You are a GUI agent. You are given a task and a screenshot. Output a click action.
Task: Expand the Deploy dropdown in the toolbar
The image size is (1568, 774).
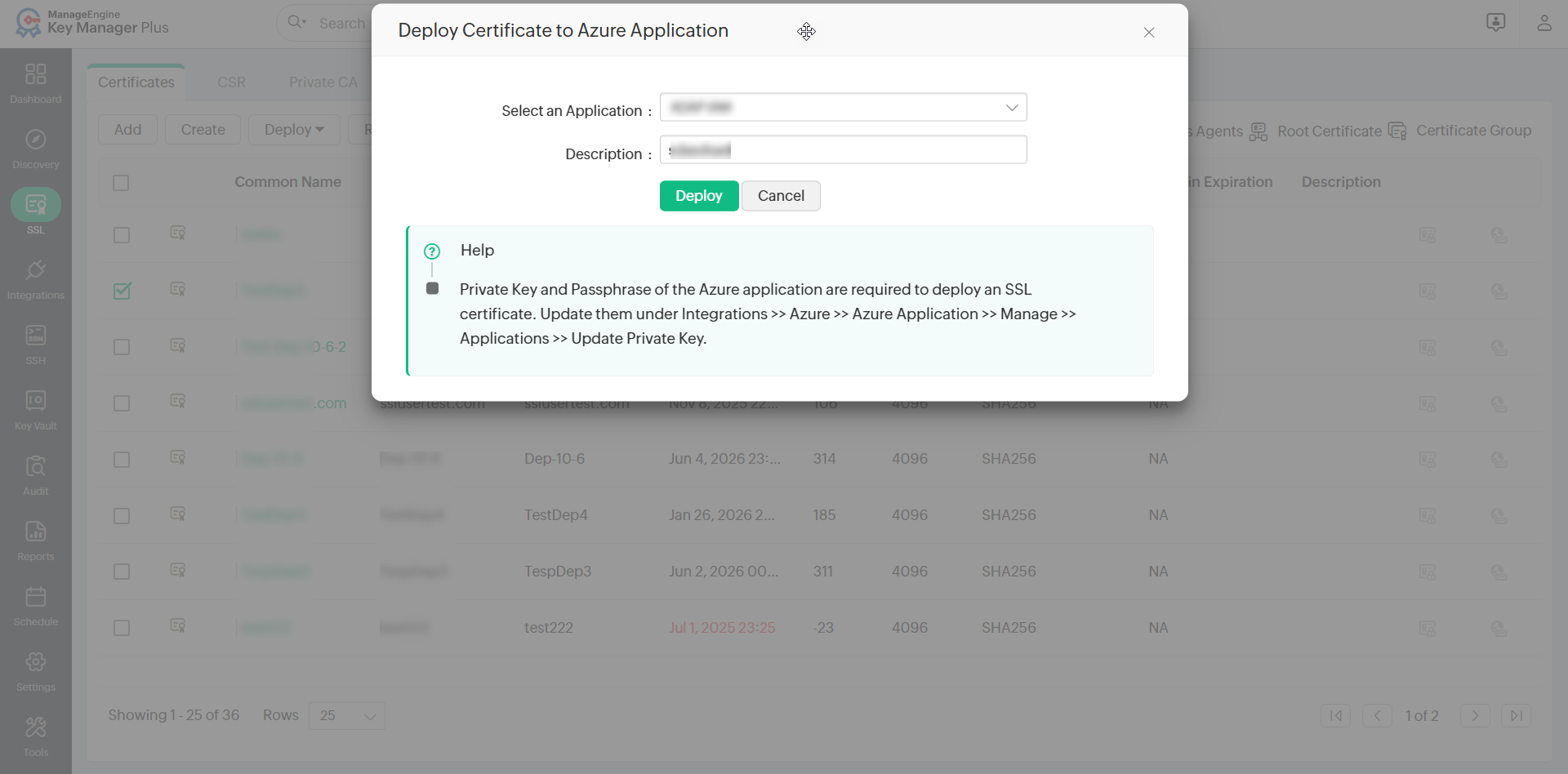click(294, 130)
